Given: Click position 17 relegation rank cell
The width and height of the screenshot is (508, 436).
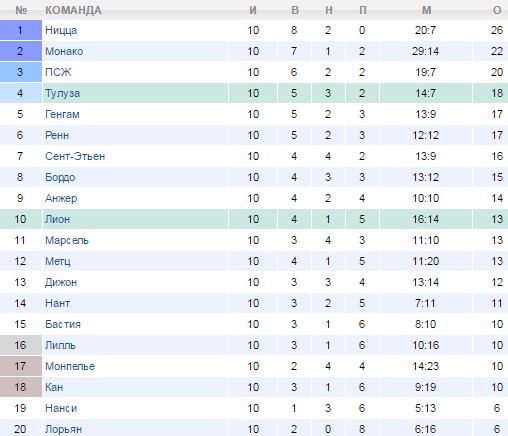Looking at the screenshot, I should coord(21,366).
